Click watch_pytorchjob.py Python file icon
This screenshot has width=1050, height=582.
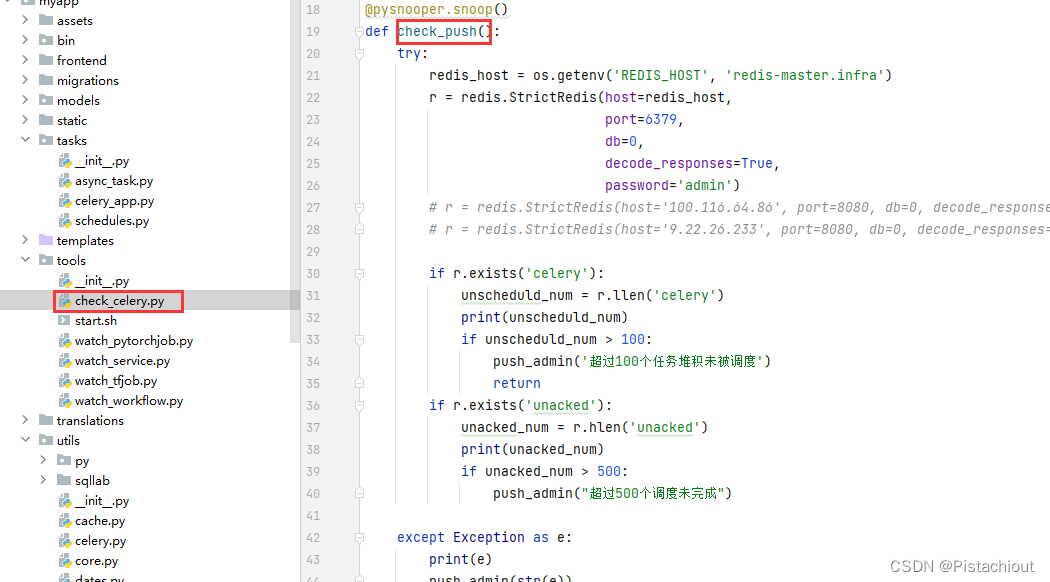(65, 341)
